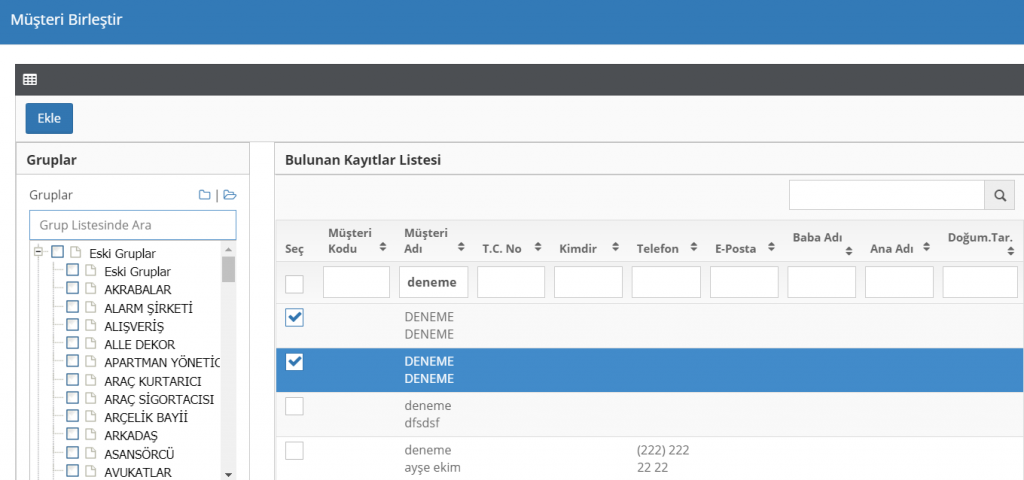
Task: Uncheck the first DENEME DENEME row checkbox
Action: (x=294, y=317)
